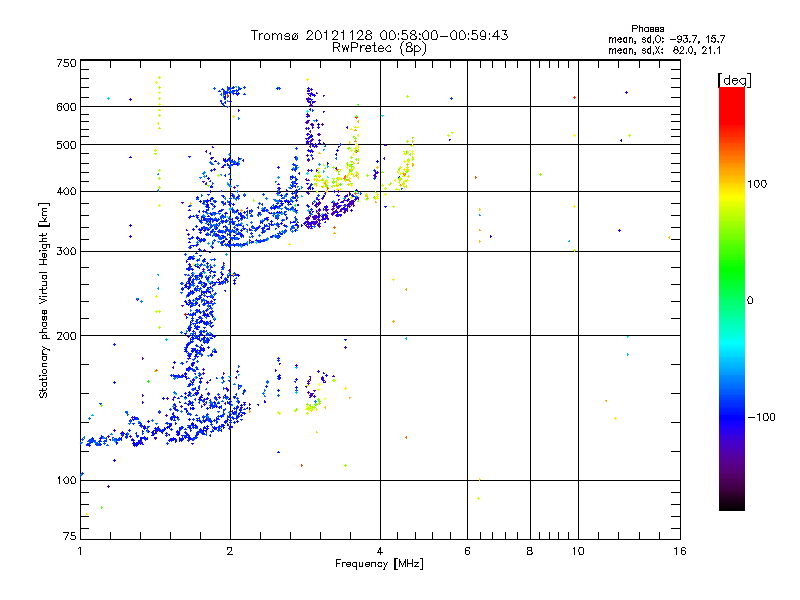Click the 'Stationary phase Virtual Height [km]' axis label
The height and width of the screenshot is (600, 800).
tap(44, 301)
